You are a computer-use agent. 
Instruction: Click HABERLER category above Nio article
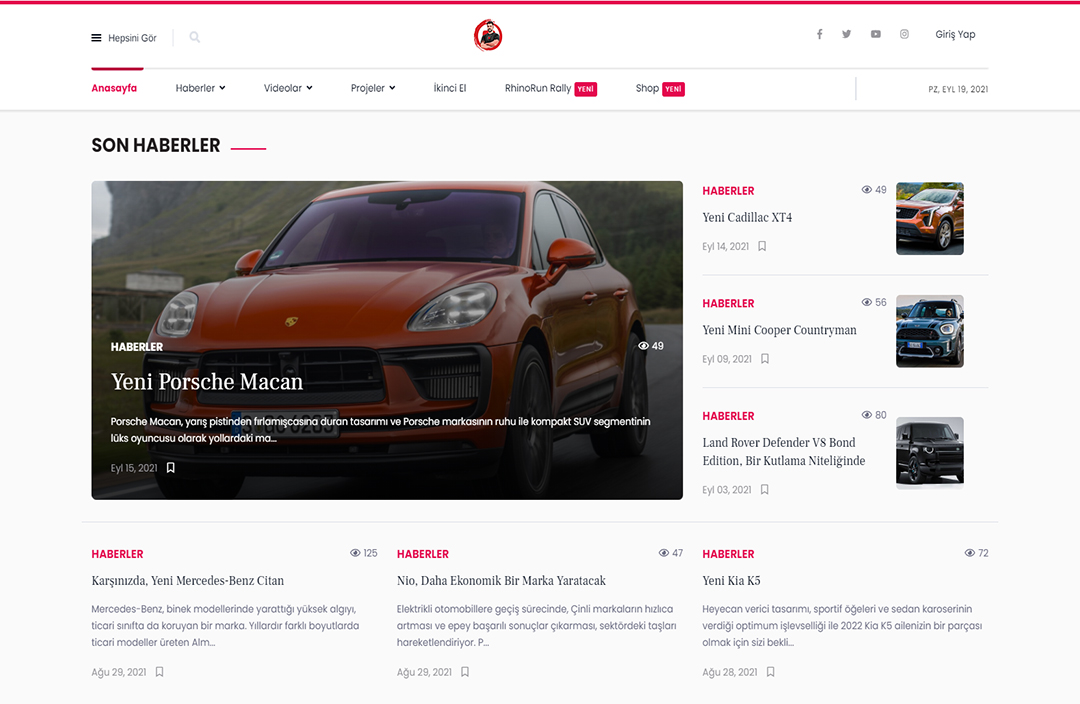coord(423,554)
